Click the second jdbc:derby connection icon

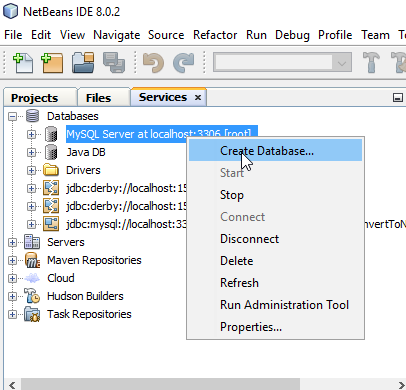point(51,206)
